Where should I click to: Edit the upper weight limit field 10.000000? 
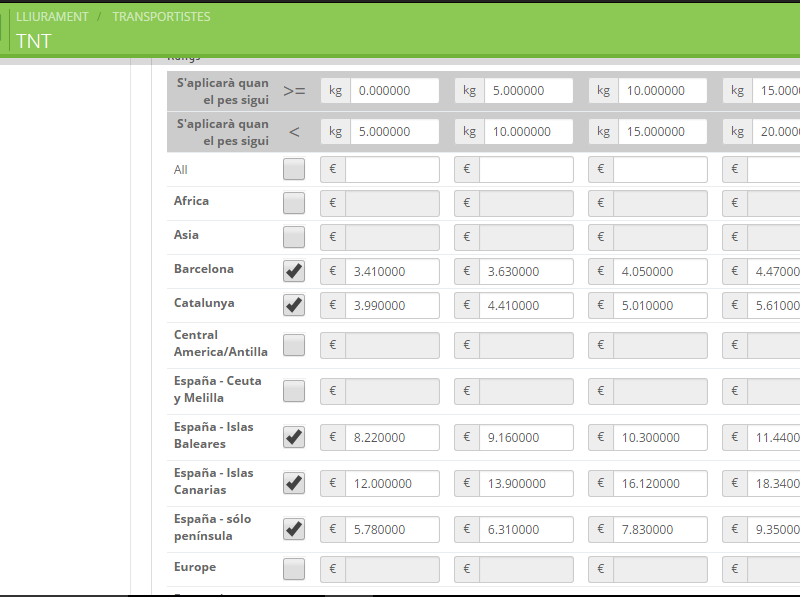click(x=529, y=131)
